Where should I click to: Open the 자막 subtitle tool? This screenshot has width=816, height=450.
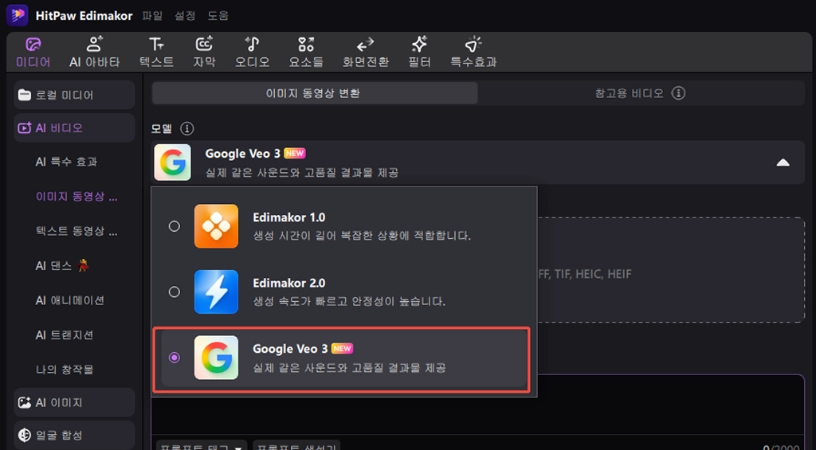pos(204,53)
